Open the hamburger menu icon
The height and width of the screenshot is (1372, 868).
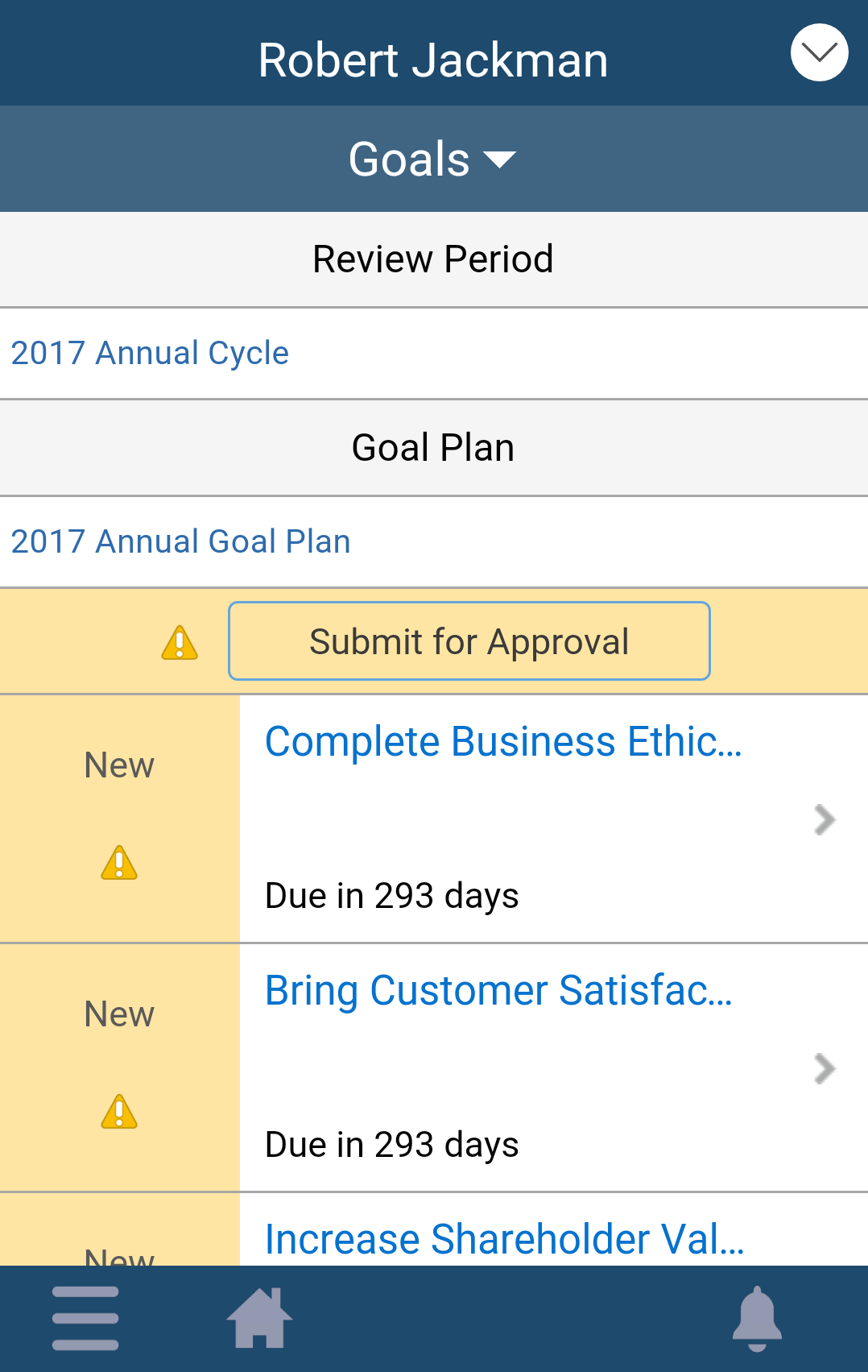[x=85, y=1318]
